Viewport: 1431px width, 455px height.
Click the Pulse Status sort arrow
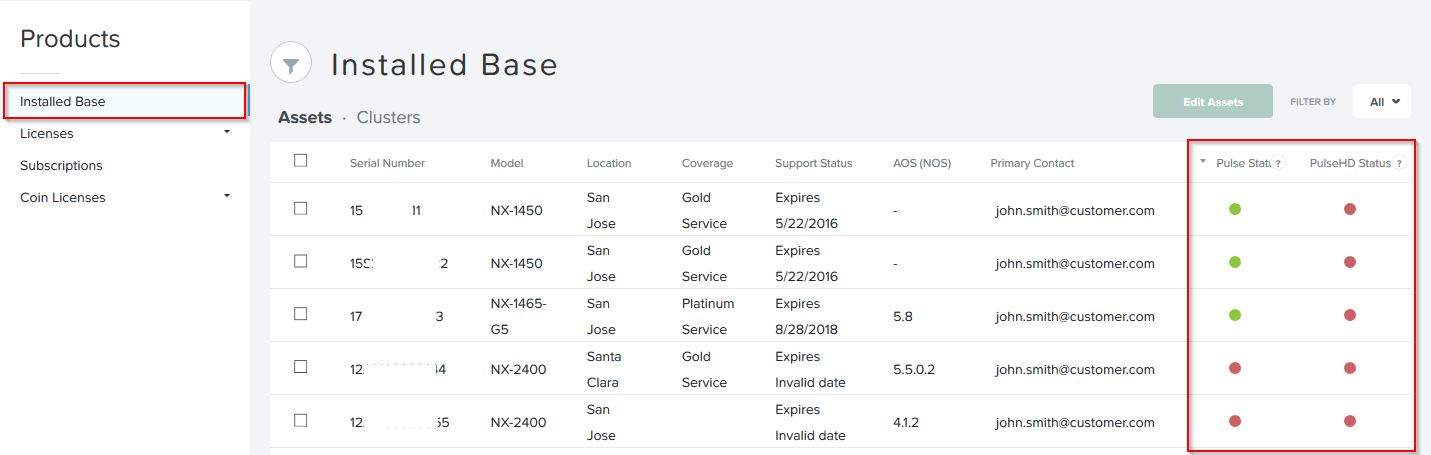tap(1202, 162)
